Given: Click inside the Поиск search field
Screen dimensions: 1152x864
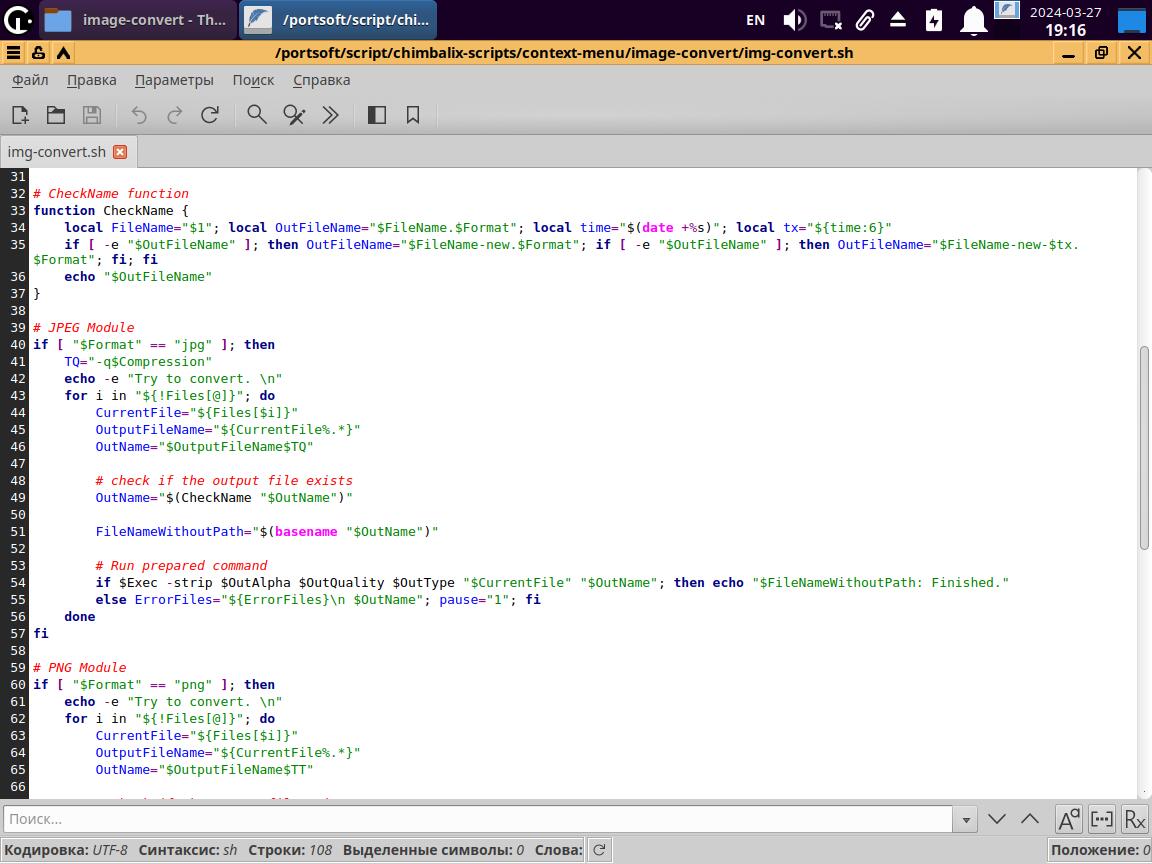Looking at the screenshot, I should click(x=478, y=819).
